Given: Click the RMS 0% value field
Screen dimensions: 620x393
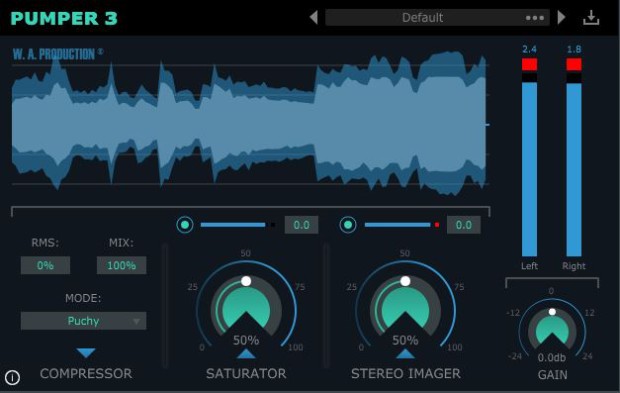Looking at the screenshot, I should [45, 265].
